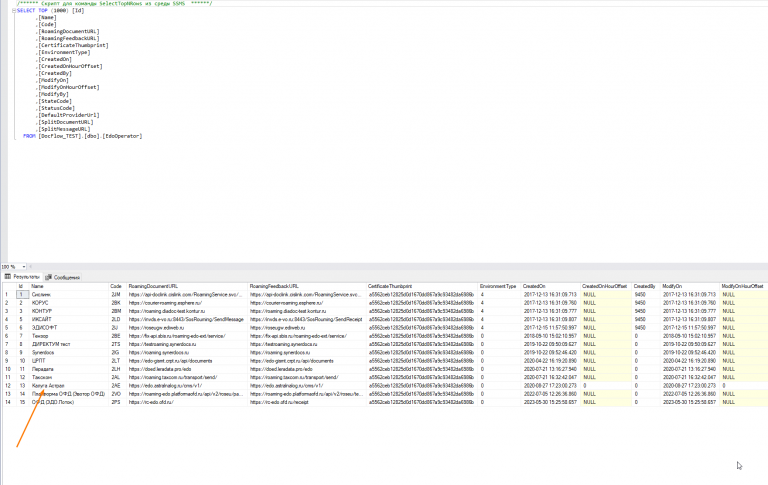This screenshot has height=485, width=768.
Task: Place cursor on [DefaultProviderUrl] in the query
Action: [69, 115]
